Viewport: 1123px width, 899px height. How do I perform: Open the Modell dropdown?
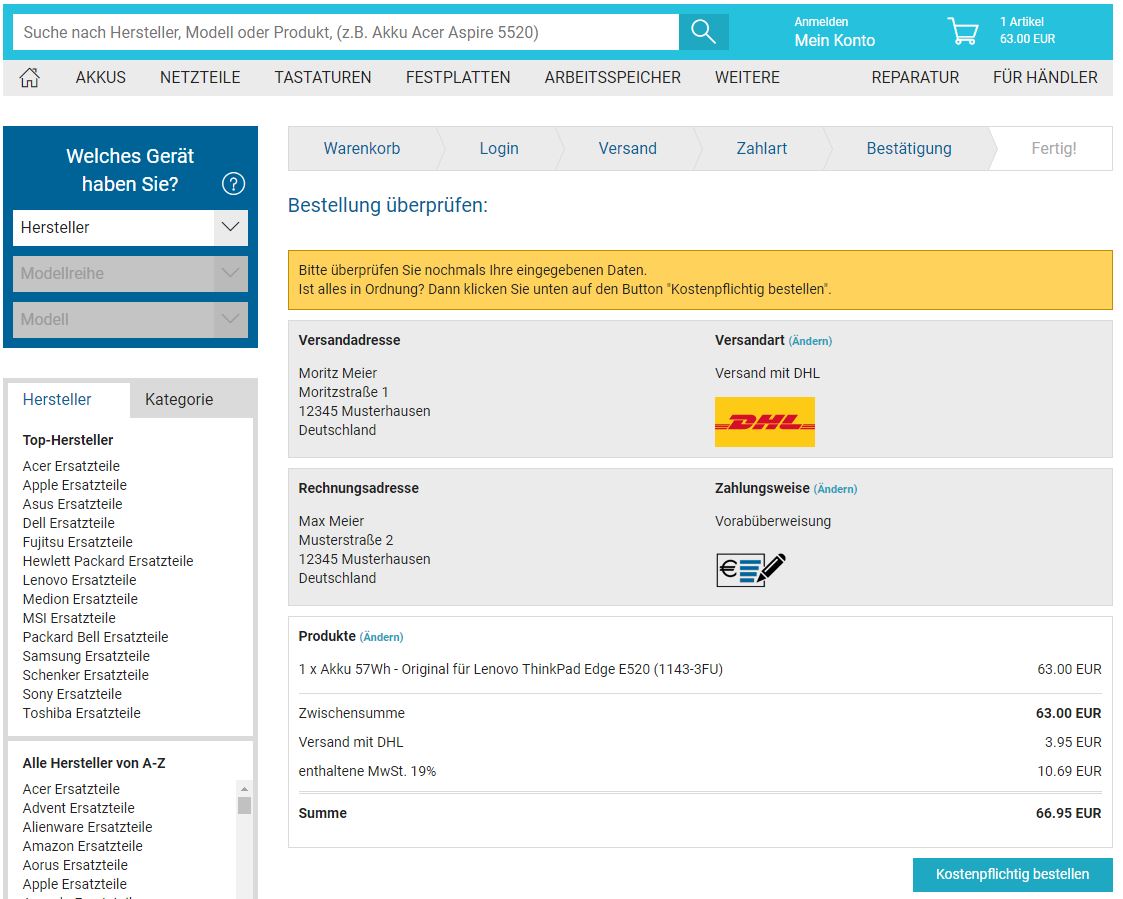(130, 319)
